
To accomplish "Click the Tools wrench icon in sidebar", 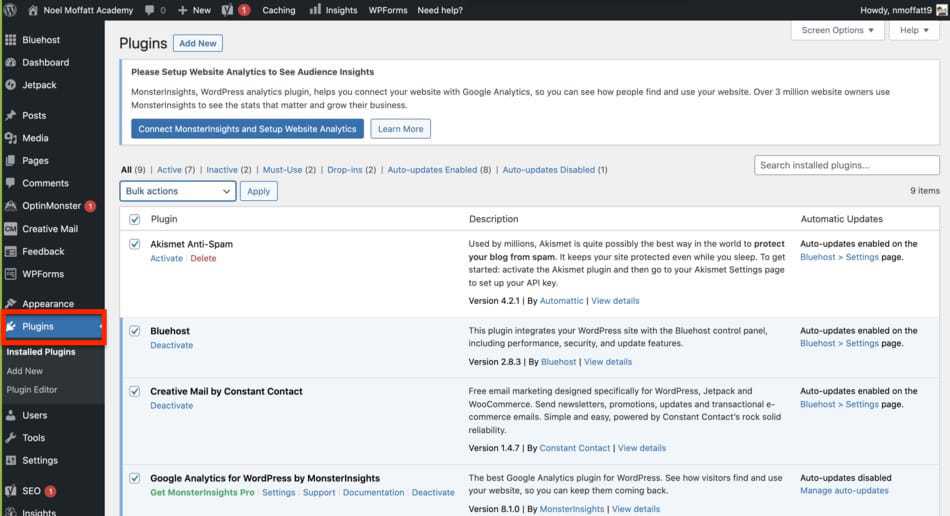I will click(x=10, y=438).
